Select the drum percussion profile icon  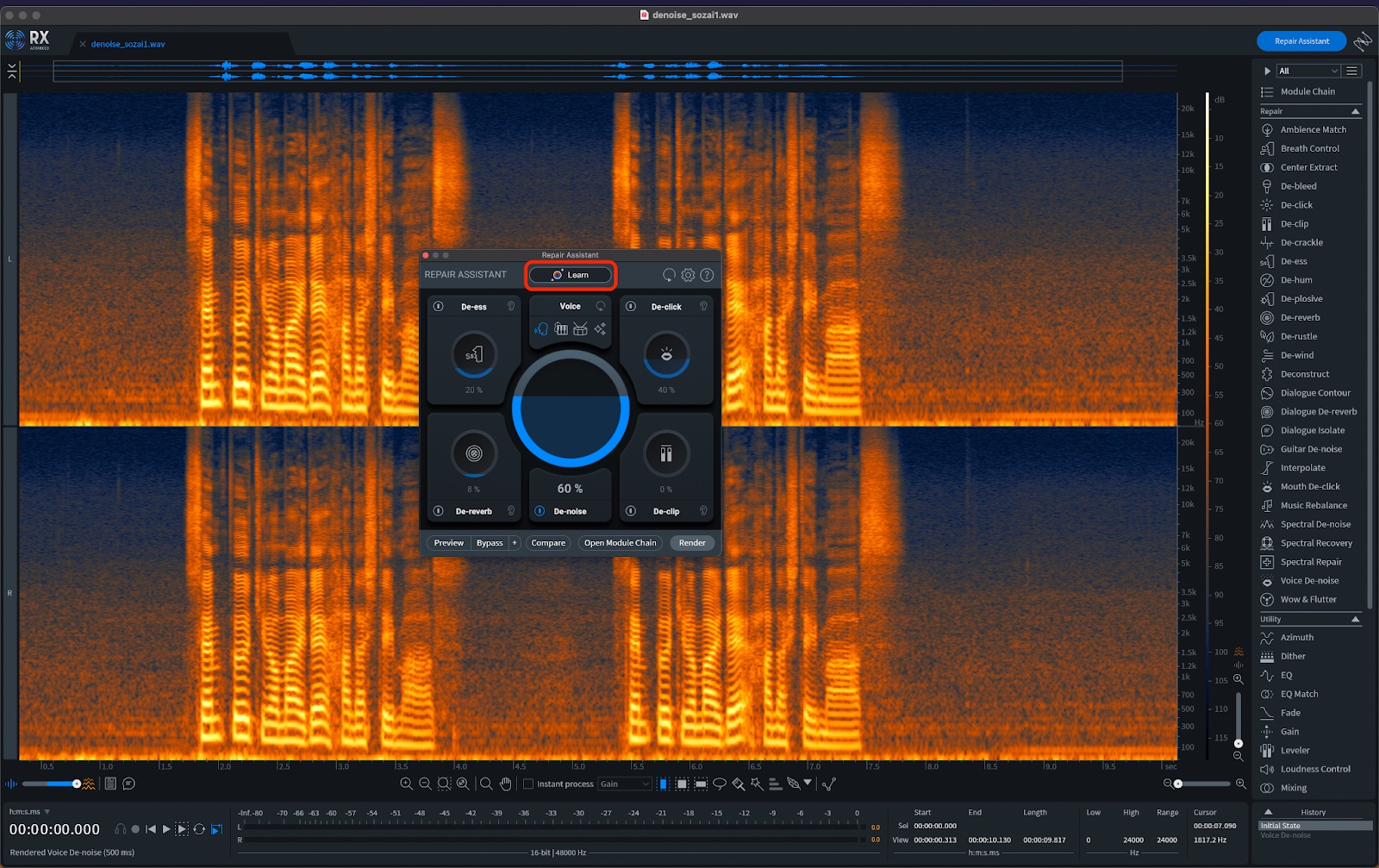click(580, 329)
